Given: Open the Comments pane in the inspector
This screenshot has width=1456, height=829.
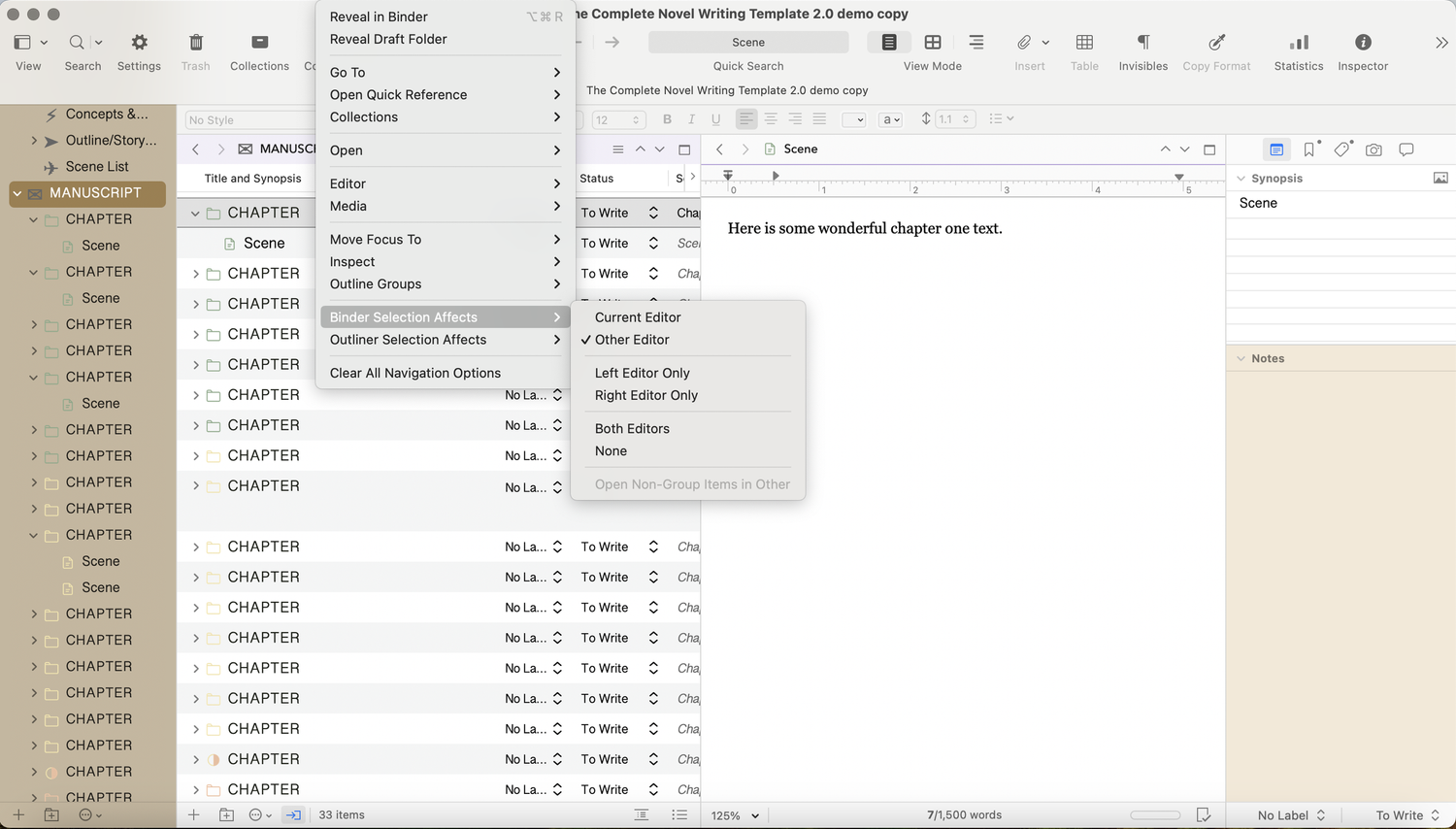Looking at the screenshot, I should coord(1406,149).
